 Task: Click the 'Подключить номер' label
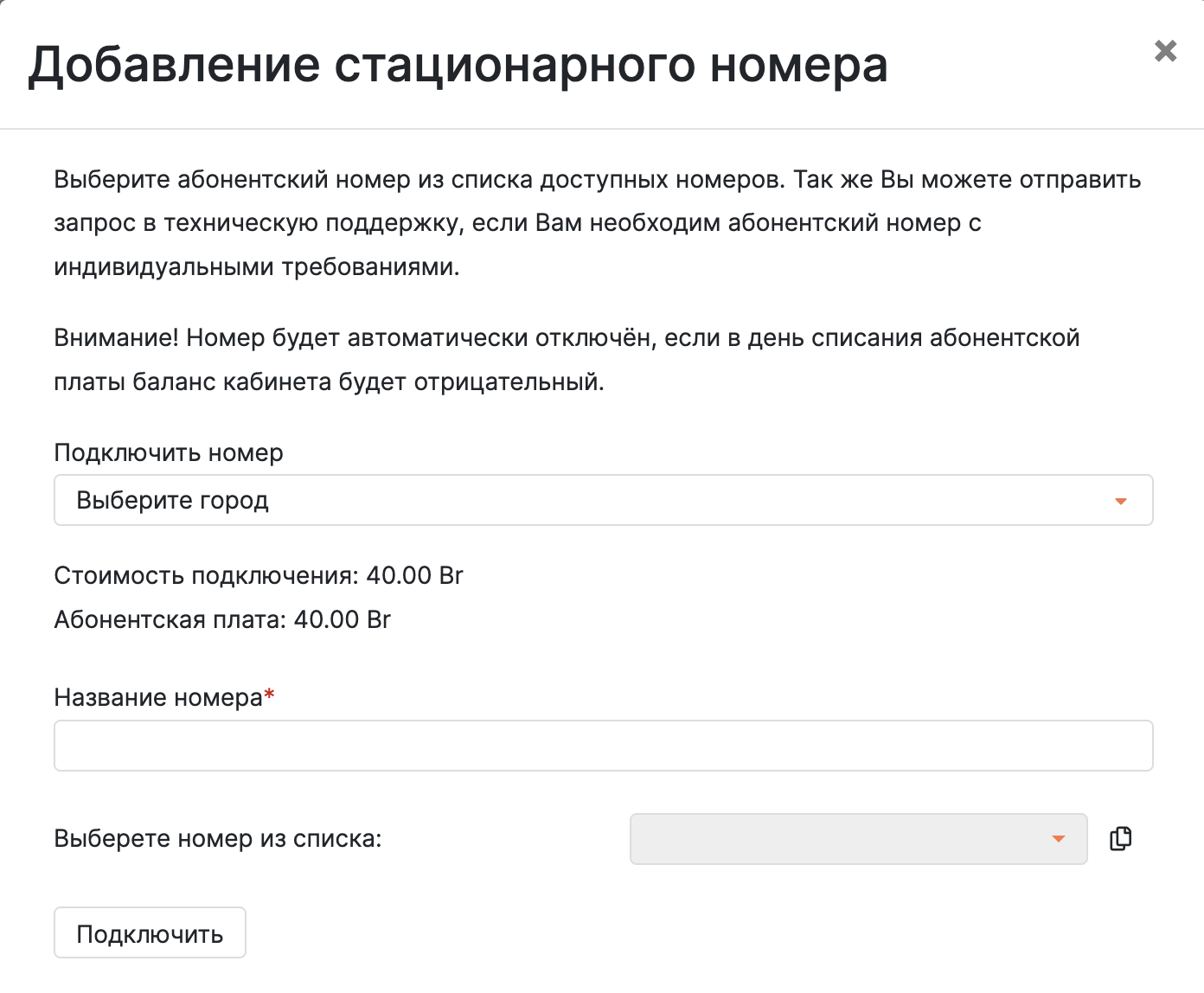[x=169, y=452]
